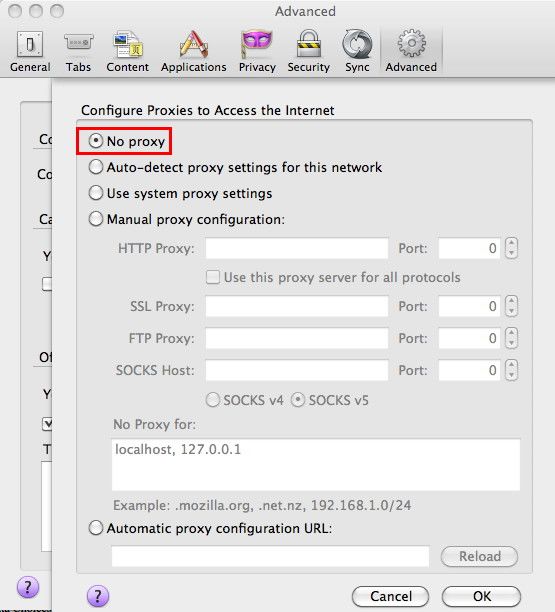This screenshot has height=612, width=555.
Task: Open the Advanced gear icon
Action: pyautogui.click(x=411, y=43)
